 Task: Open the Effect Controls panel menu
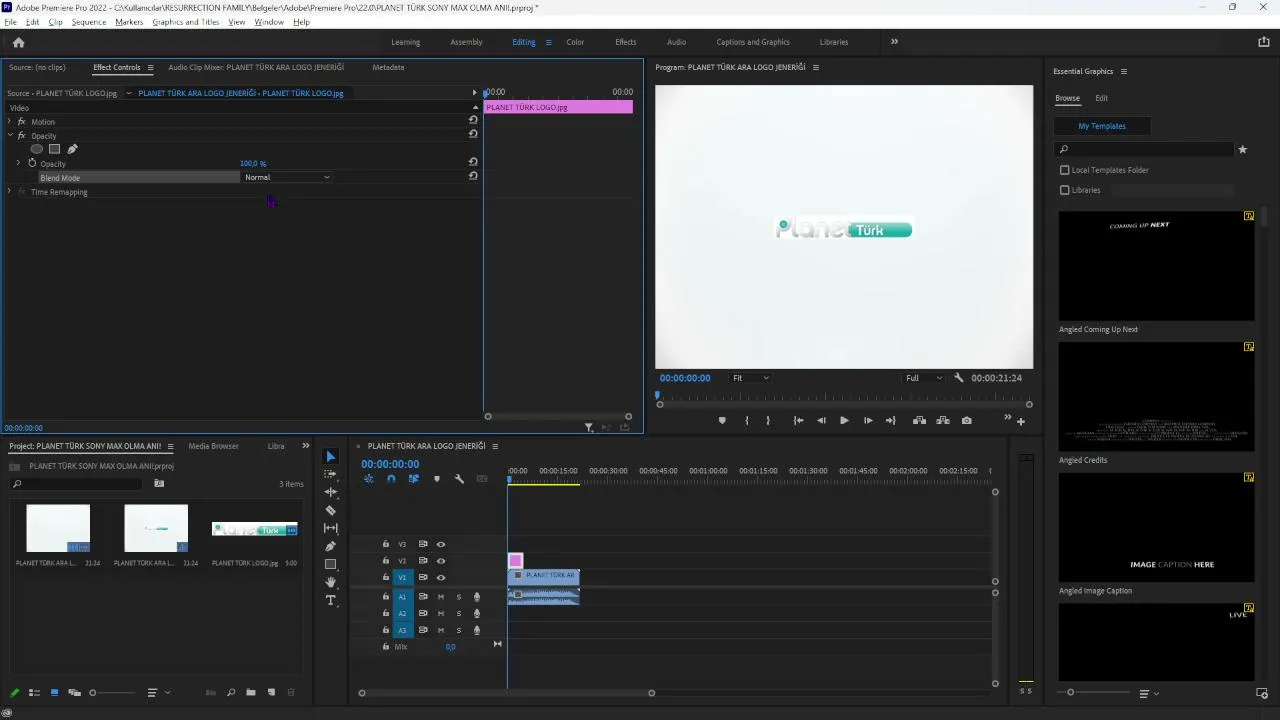[x=151, y=67]
